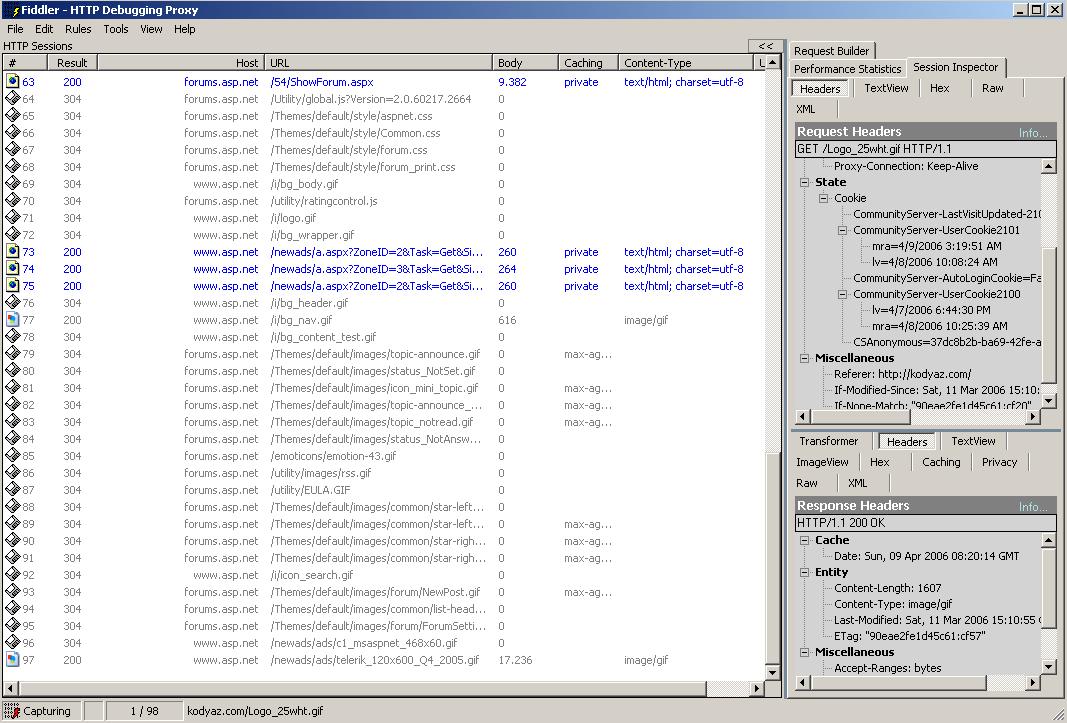This screenshot has height=723, width=1067.
Task: Select the /54/ShowForum.aspx URL row
Action: pos(384,82)
